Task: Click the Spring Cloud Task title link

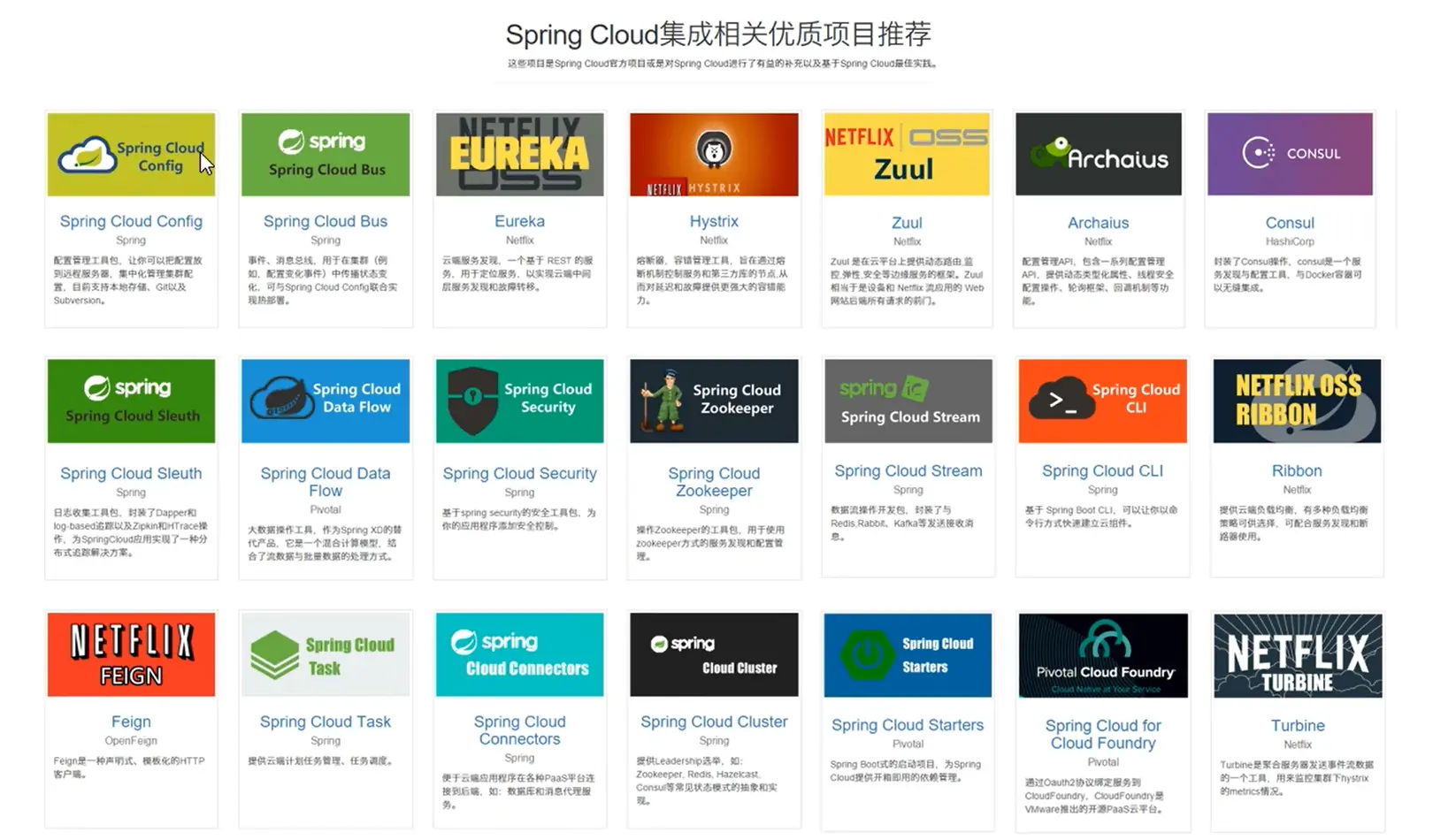Action: (326, 722)
